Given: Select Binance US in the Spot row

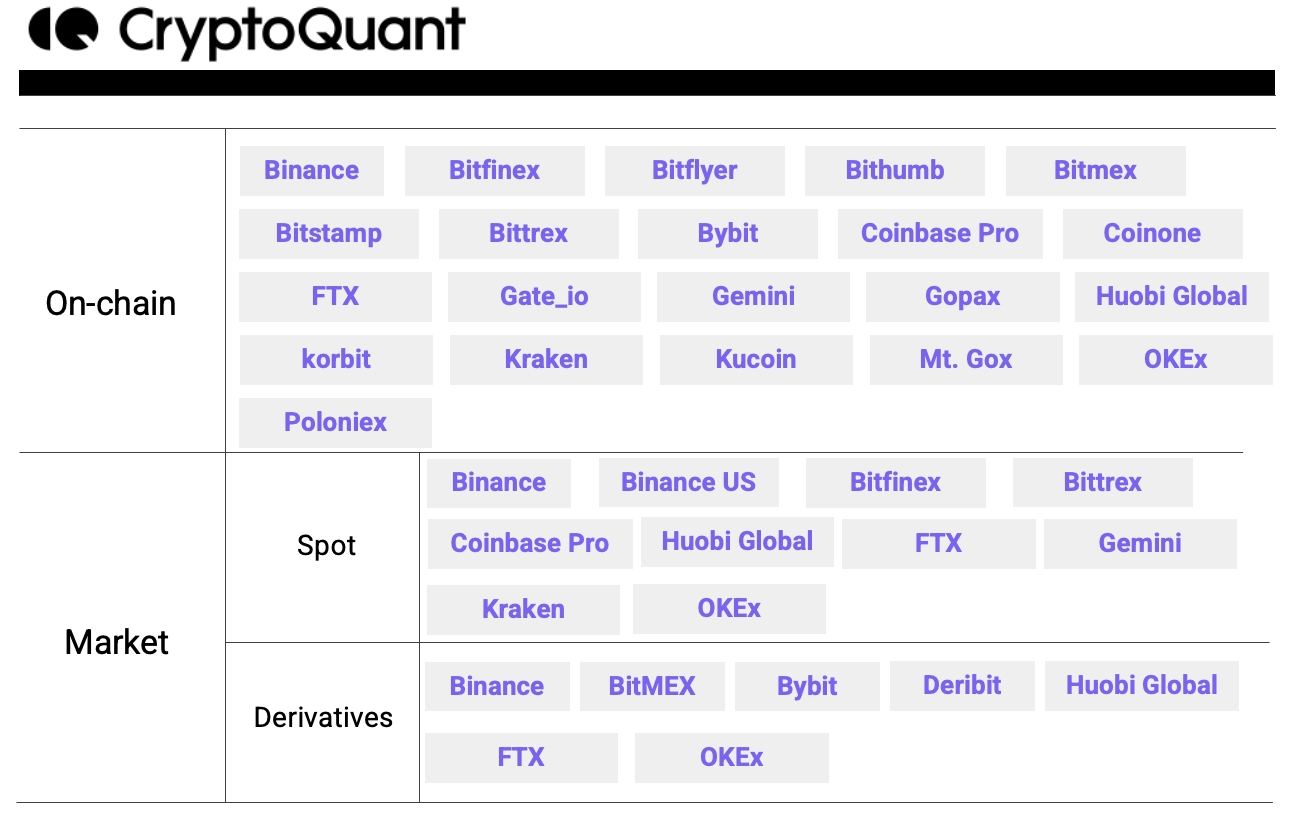Looking at the screenshot, I should click(688, 482).
